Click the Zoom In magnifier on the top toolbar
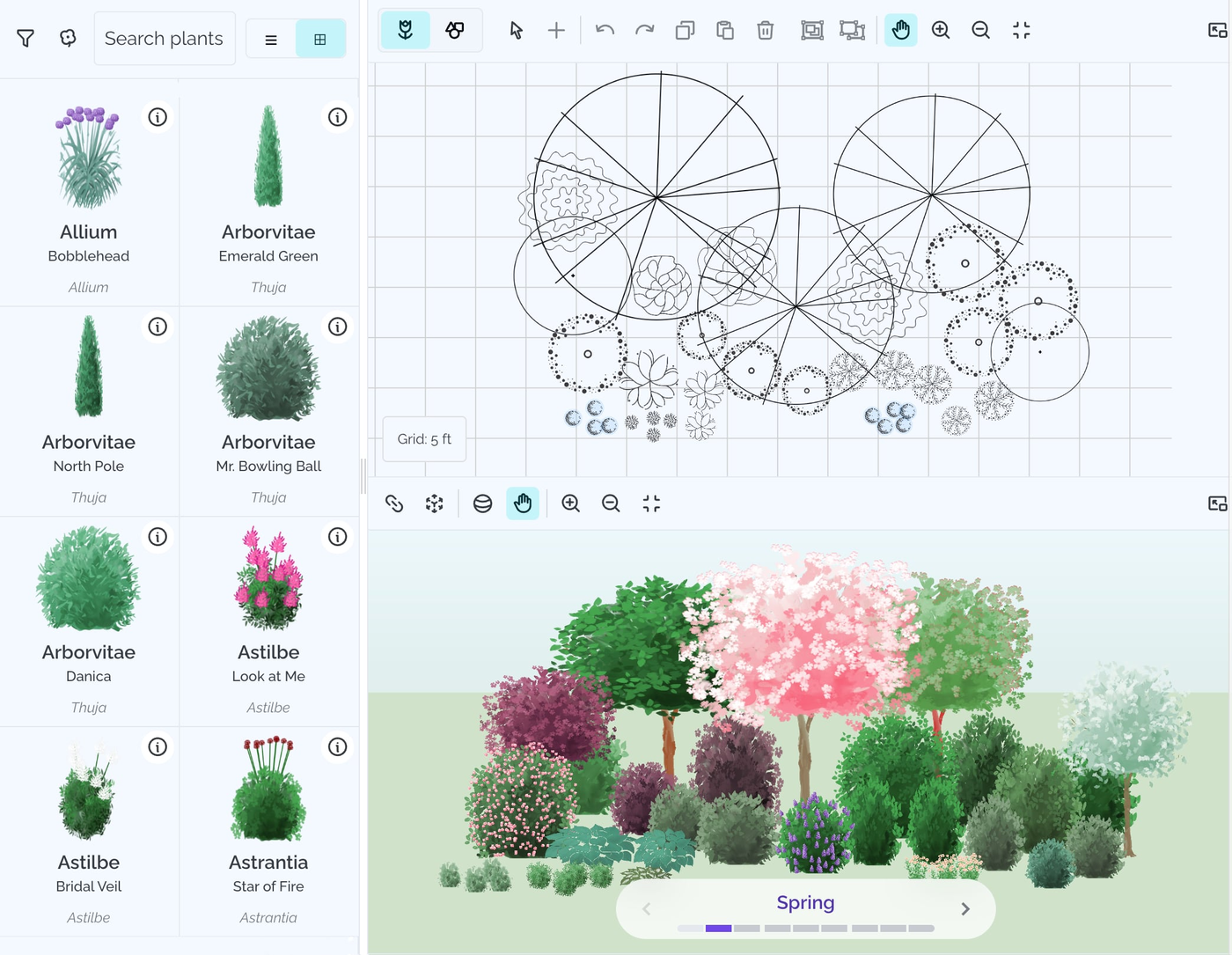Screen dimensions: 1232x955 [940, 29]
